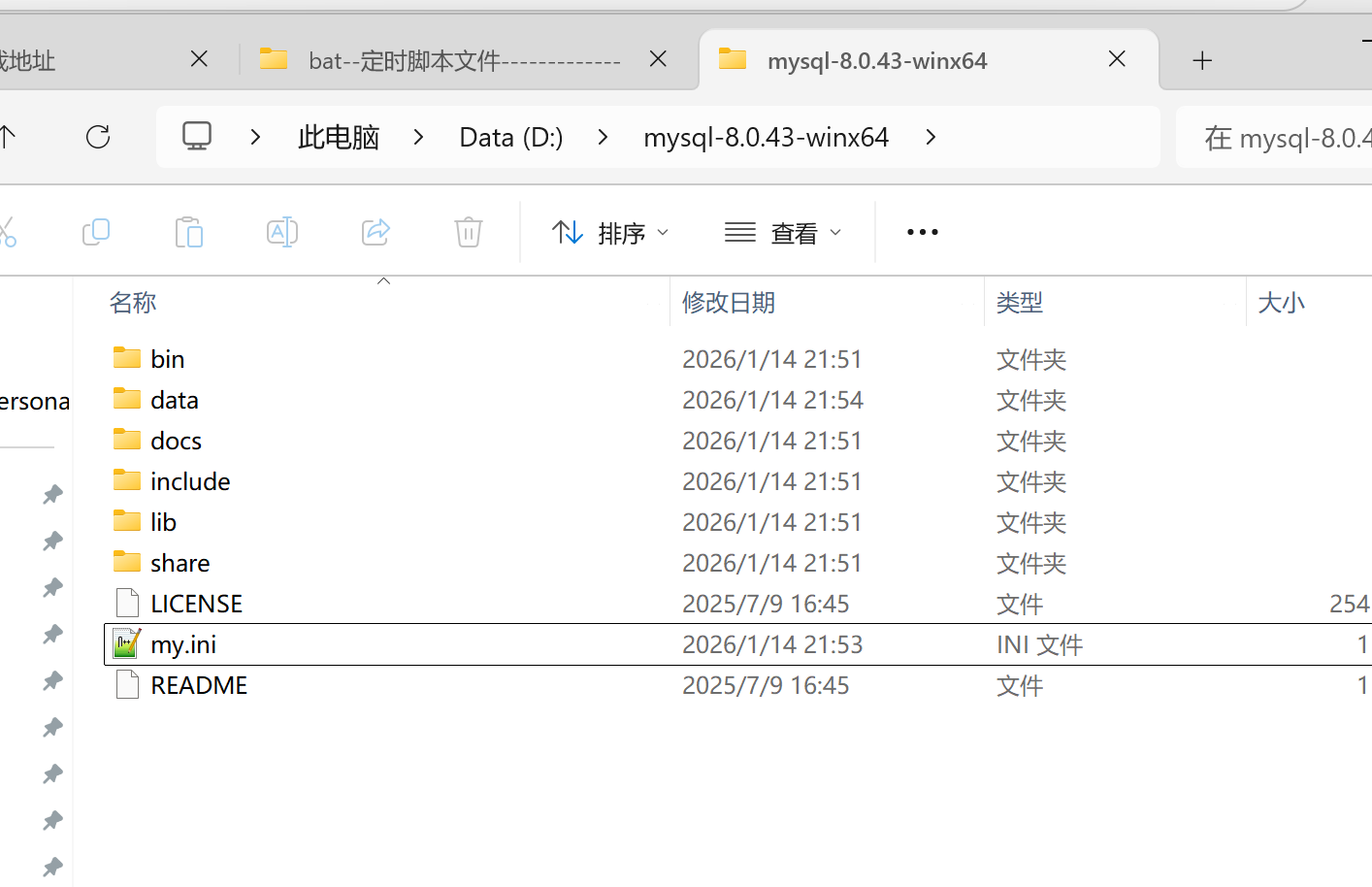Click mysql-8.0.43-winx64 in the address bar
Image resolution: width=1372 pixels, height=887 pixels.
coord(766,137)
